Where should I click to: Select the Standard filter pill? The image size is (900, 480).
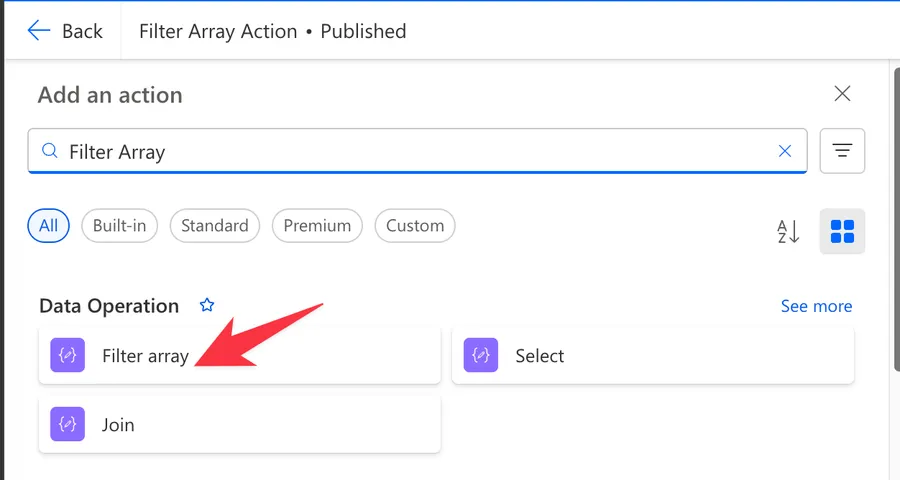pos(215,225)
